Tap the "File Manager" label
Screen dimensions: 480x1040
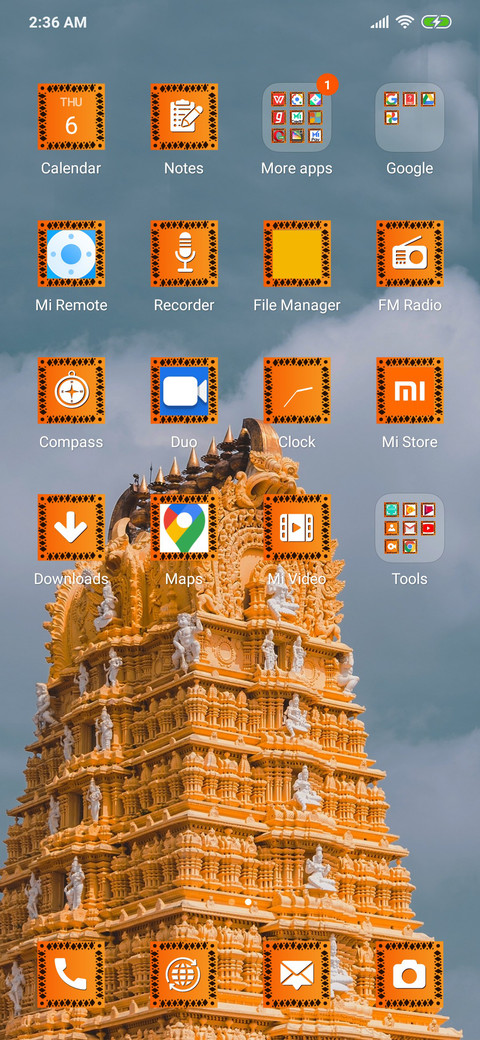coord(296,305)
